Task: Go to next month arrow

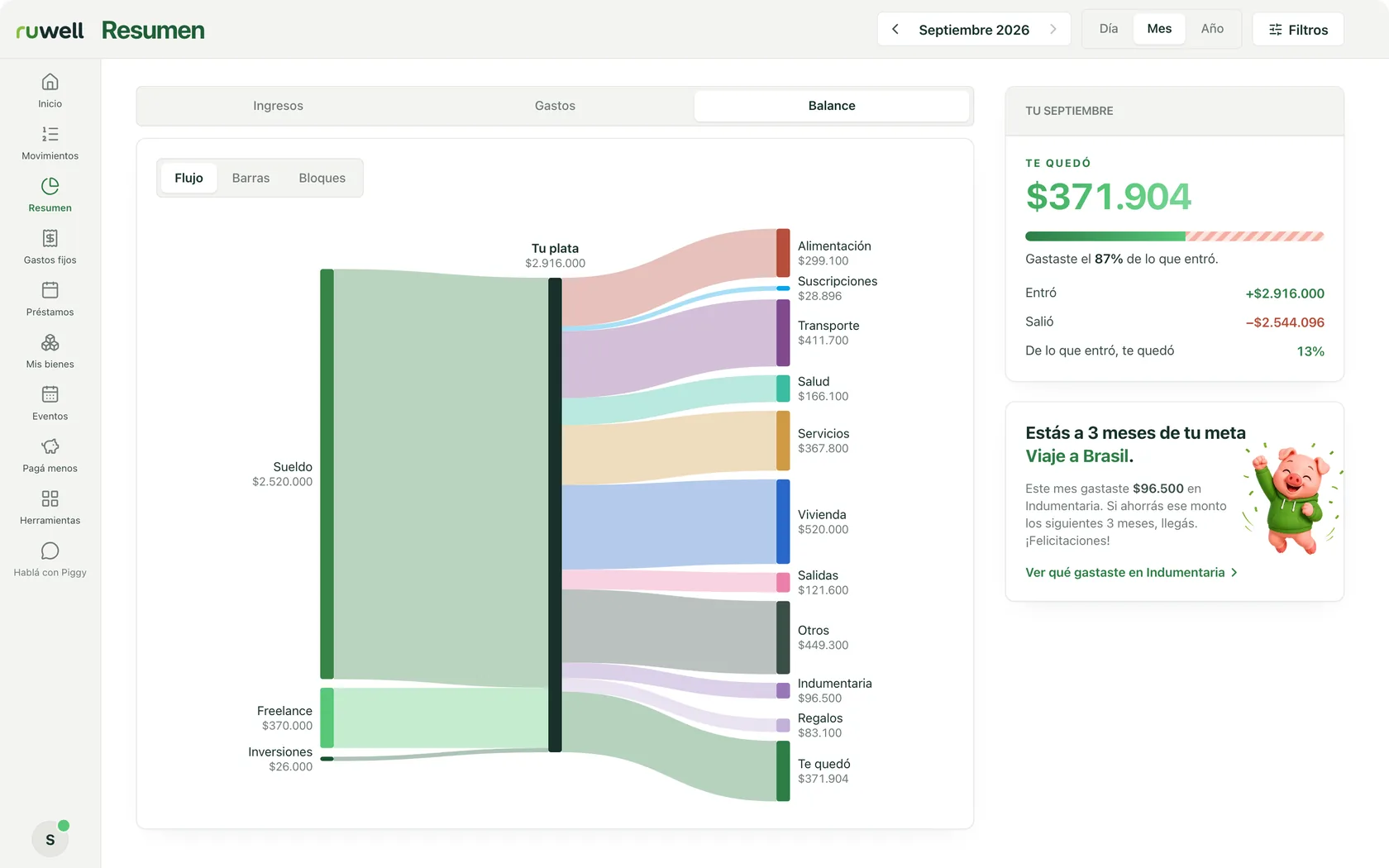Action: point(1052,29)
